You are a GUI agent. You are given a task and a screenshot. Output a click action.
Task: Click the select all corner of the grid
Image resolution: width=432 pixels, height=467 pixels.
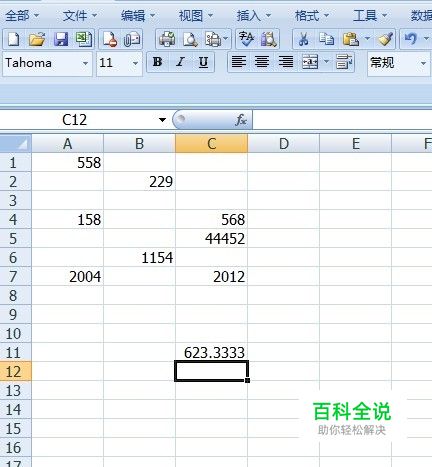point(16,143)
